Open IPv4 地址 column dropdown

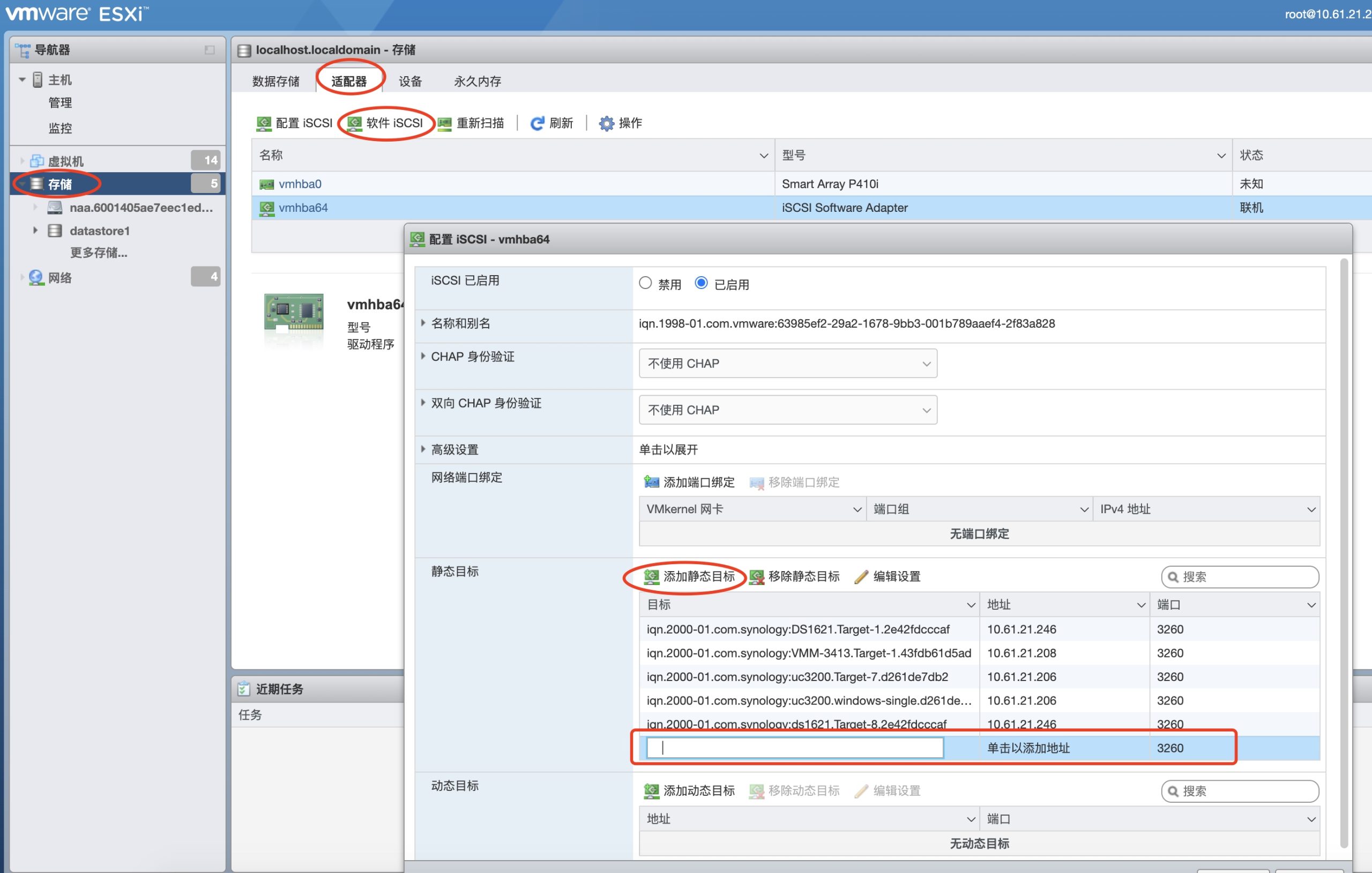coord(1311,510)
